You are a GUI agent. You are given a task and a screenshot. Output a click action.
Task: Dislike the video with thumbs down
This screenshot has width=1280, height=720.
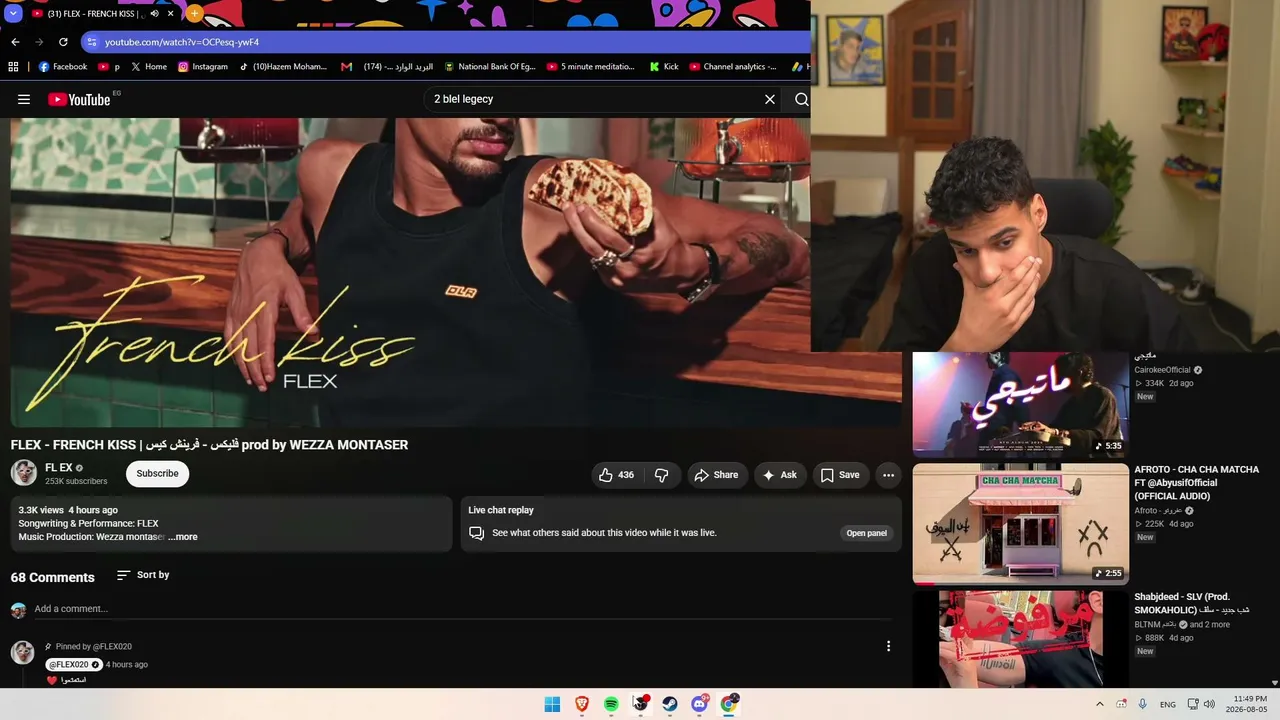click(662, 475)
